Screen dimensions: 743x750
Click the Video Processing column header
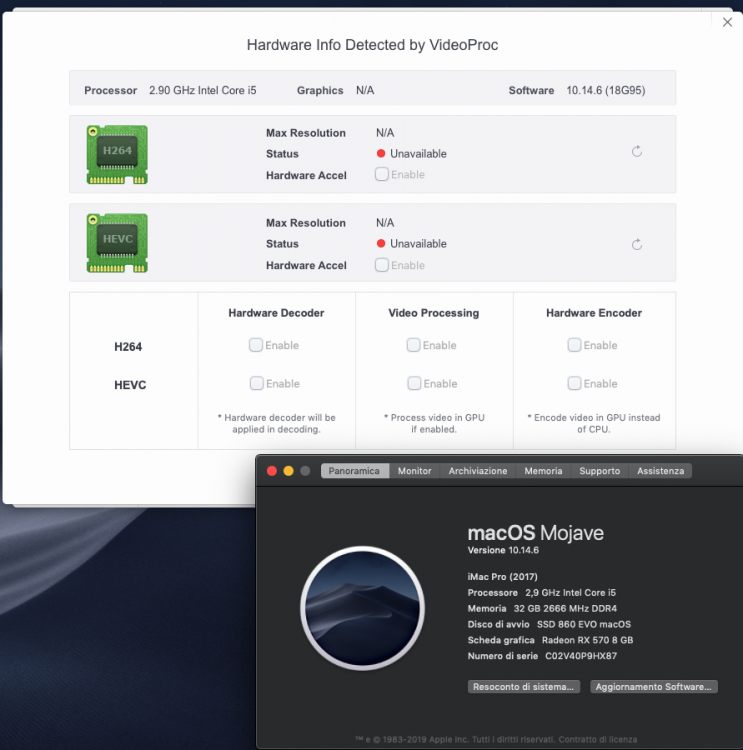click(x=433, y=313)
